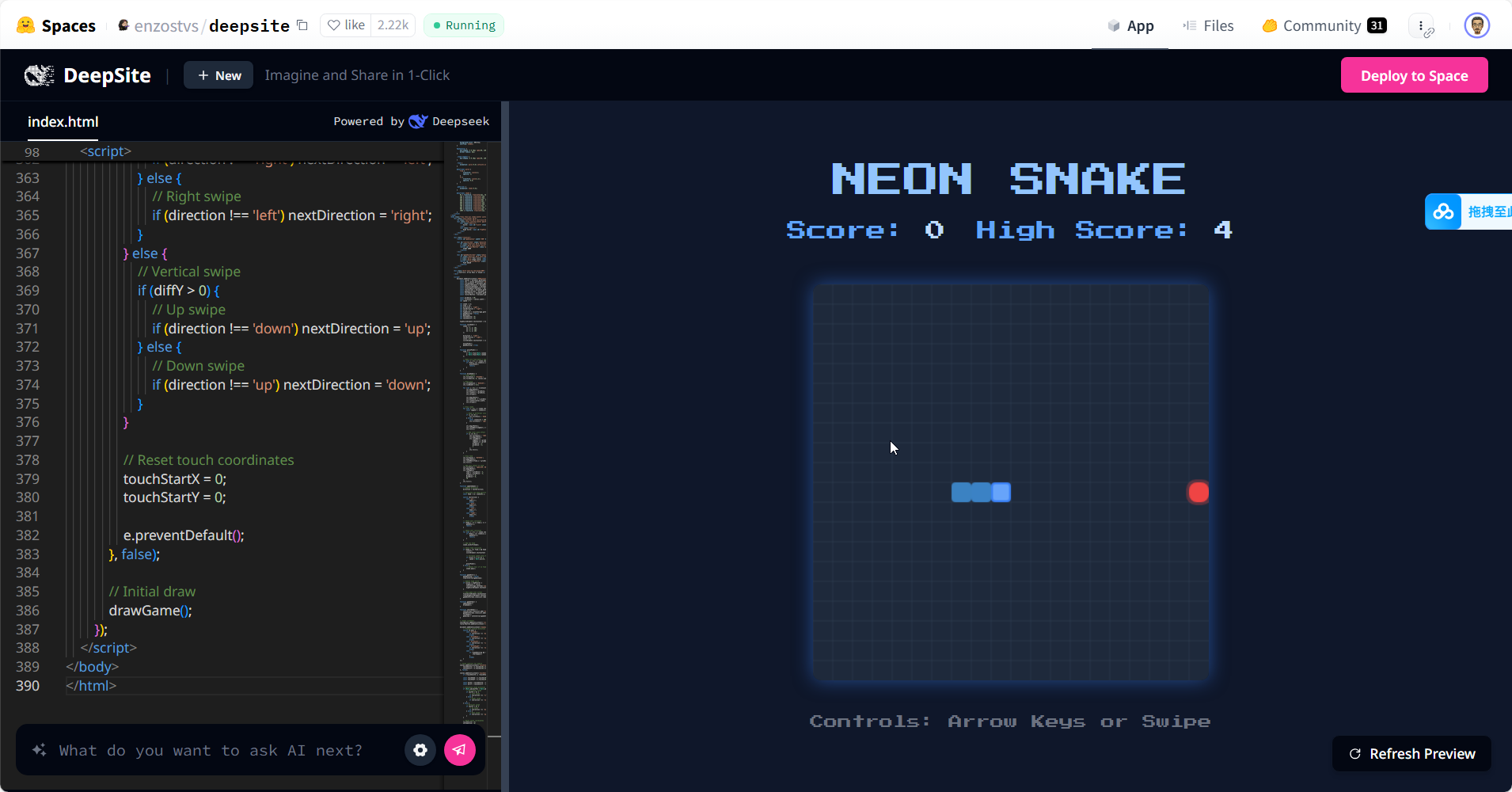Click 'Imagine and Share in 1-Click' tagline
The width and height of the screenshot is (1512, 792).
coord(357,75)
